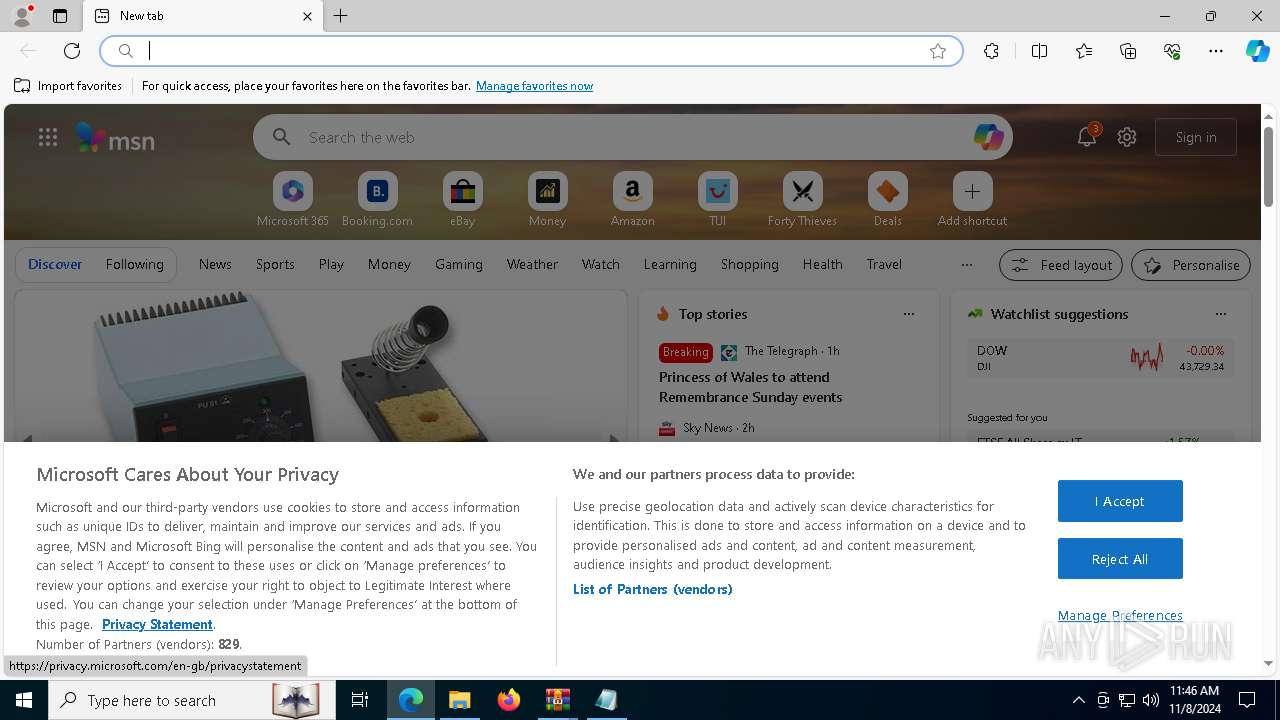Open the Extensions puzzle icon
The image size is (1280, 720).
[991, 51]
